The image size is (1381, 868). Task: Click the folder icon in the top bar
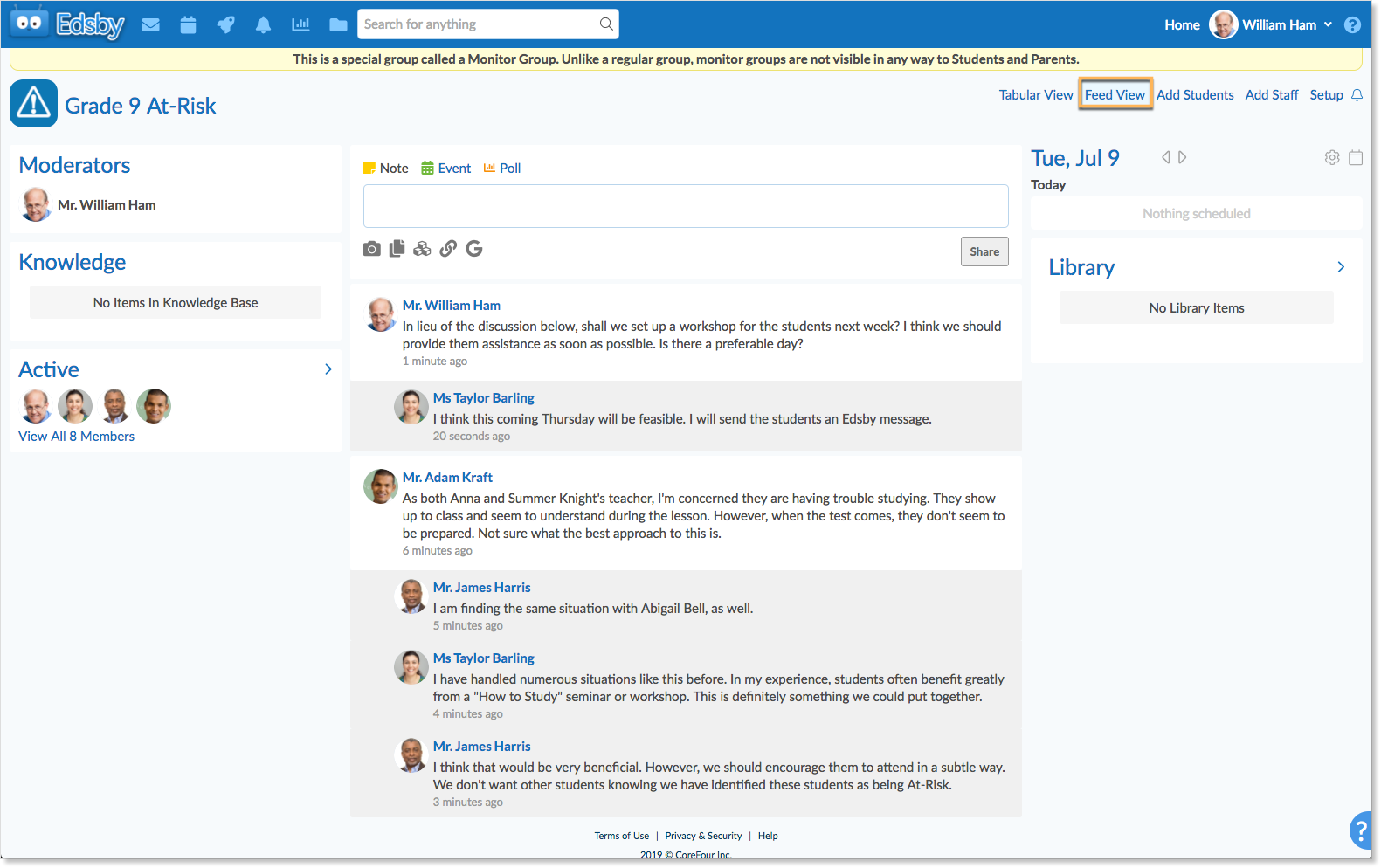coord(338,24)
